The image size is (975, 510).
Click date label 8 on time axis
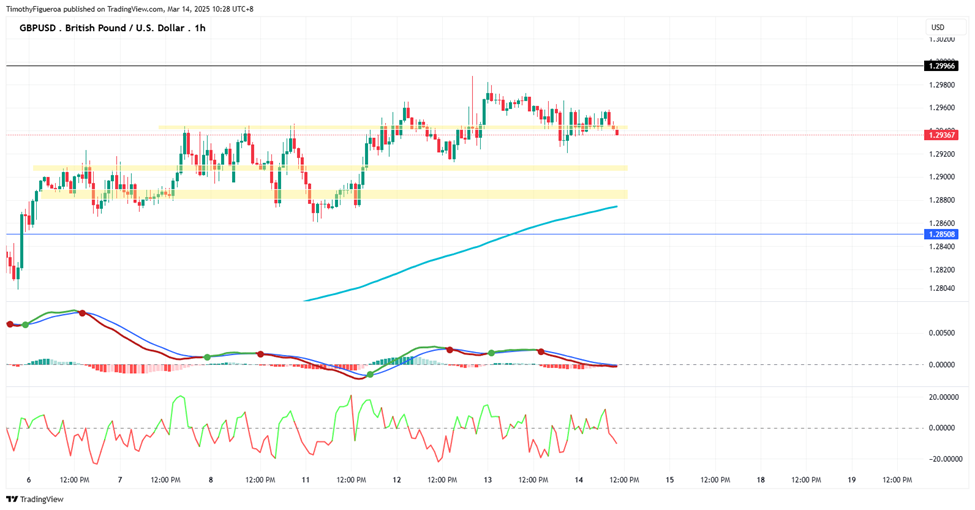[x=211, y=480]
